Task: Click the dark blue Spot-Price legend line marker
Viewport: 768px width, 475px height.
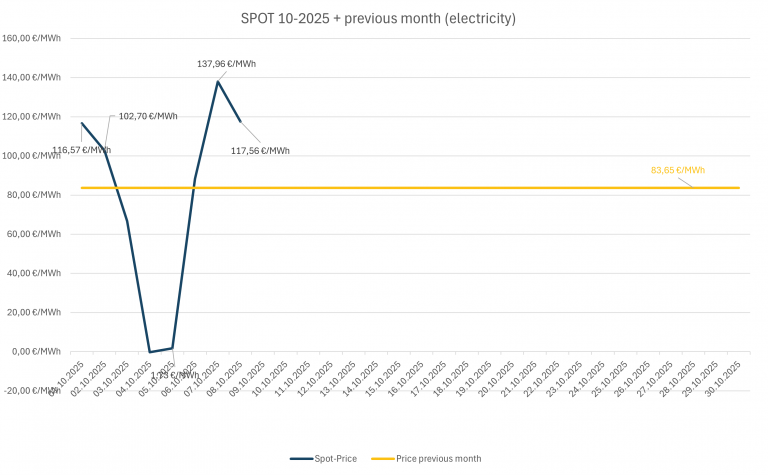Action: click(x=302, y=458)
